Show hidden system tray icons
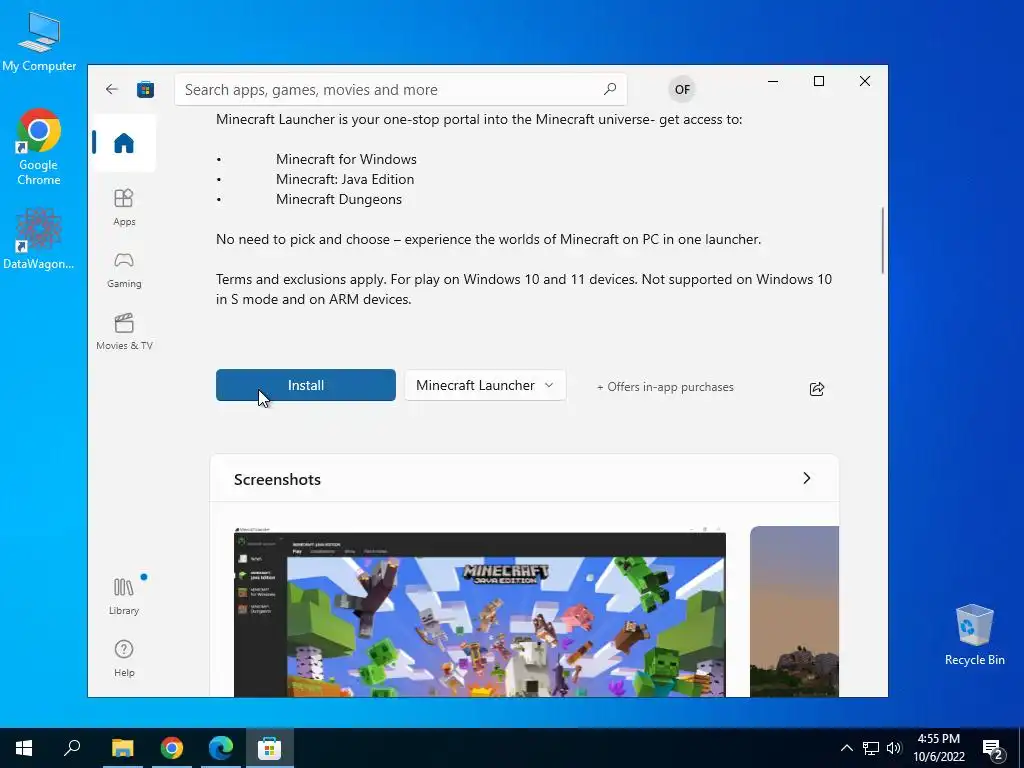The width and height of the screenshot is (1024, 768). 846,748
